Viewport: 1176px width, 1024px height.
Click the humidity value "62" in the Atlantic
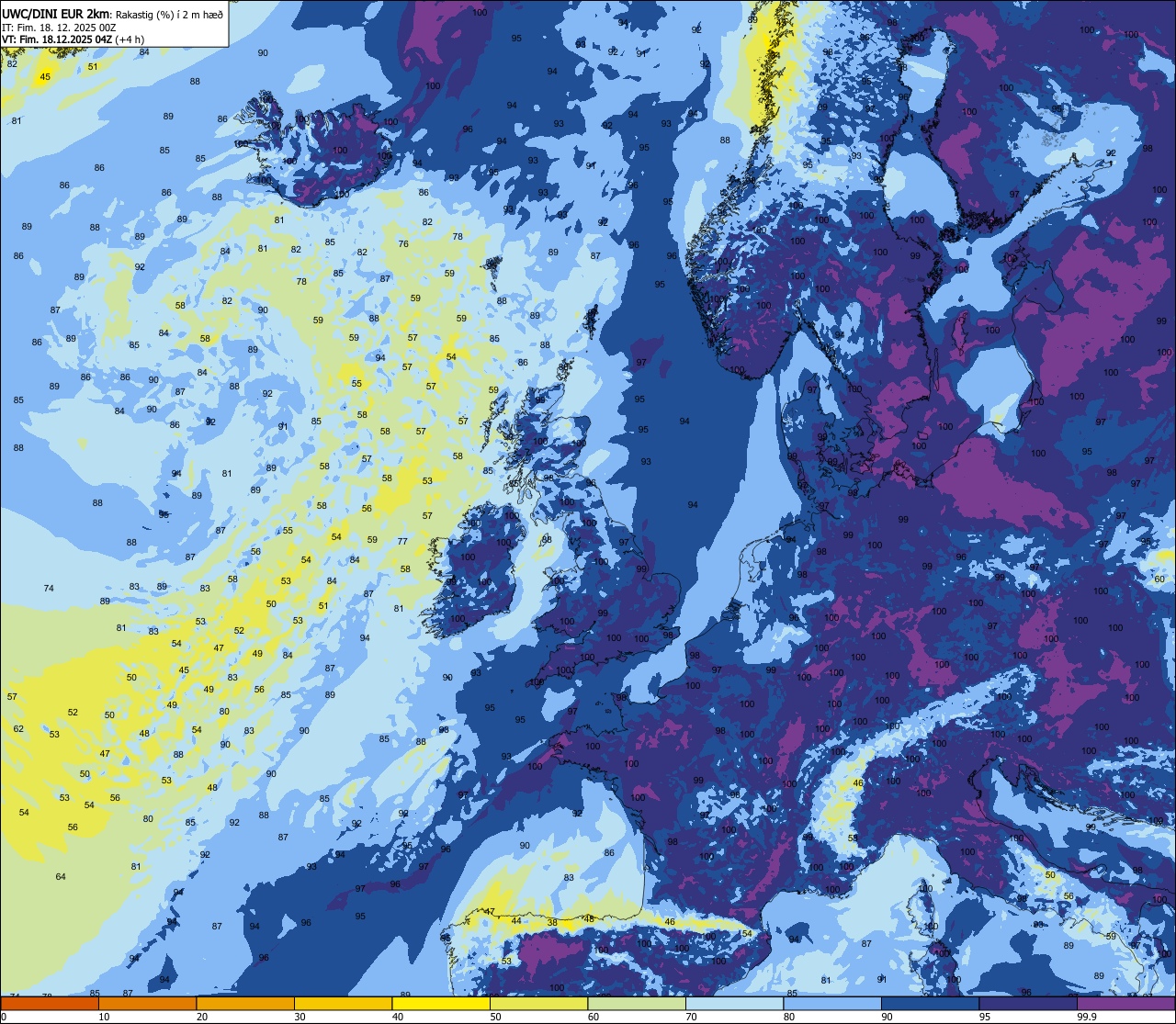[x=18, y=728]
